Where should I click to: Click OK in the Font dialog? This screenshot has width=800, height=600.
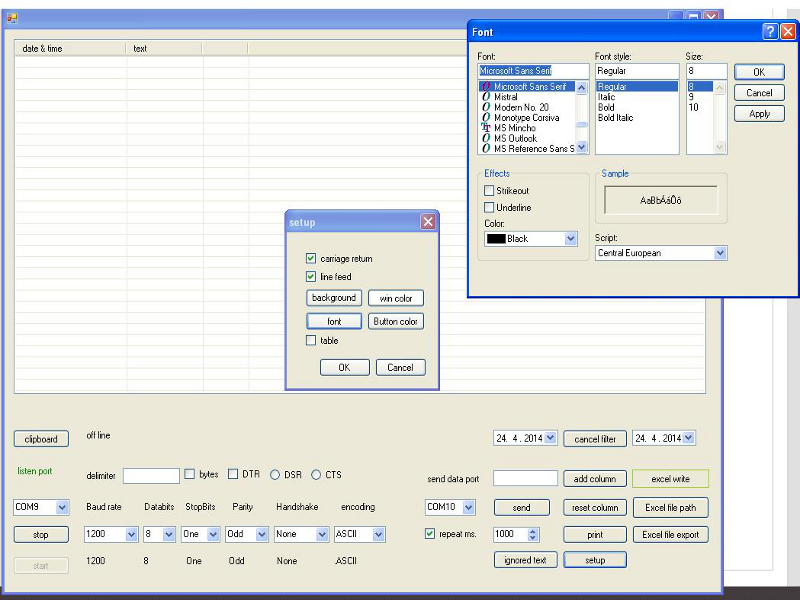tap(759, 72)
